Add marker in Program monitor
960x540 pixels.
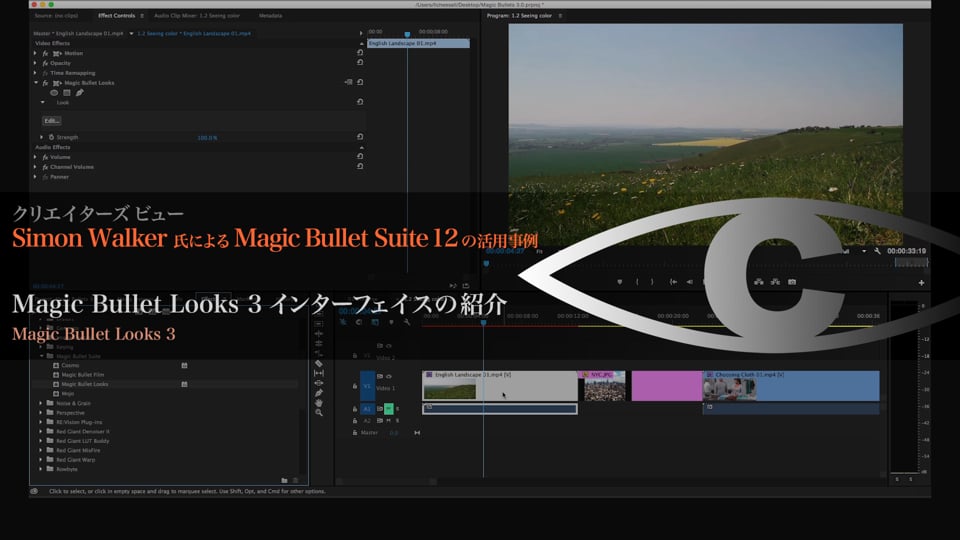tap(620, 282)
